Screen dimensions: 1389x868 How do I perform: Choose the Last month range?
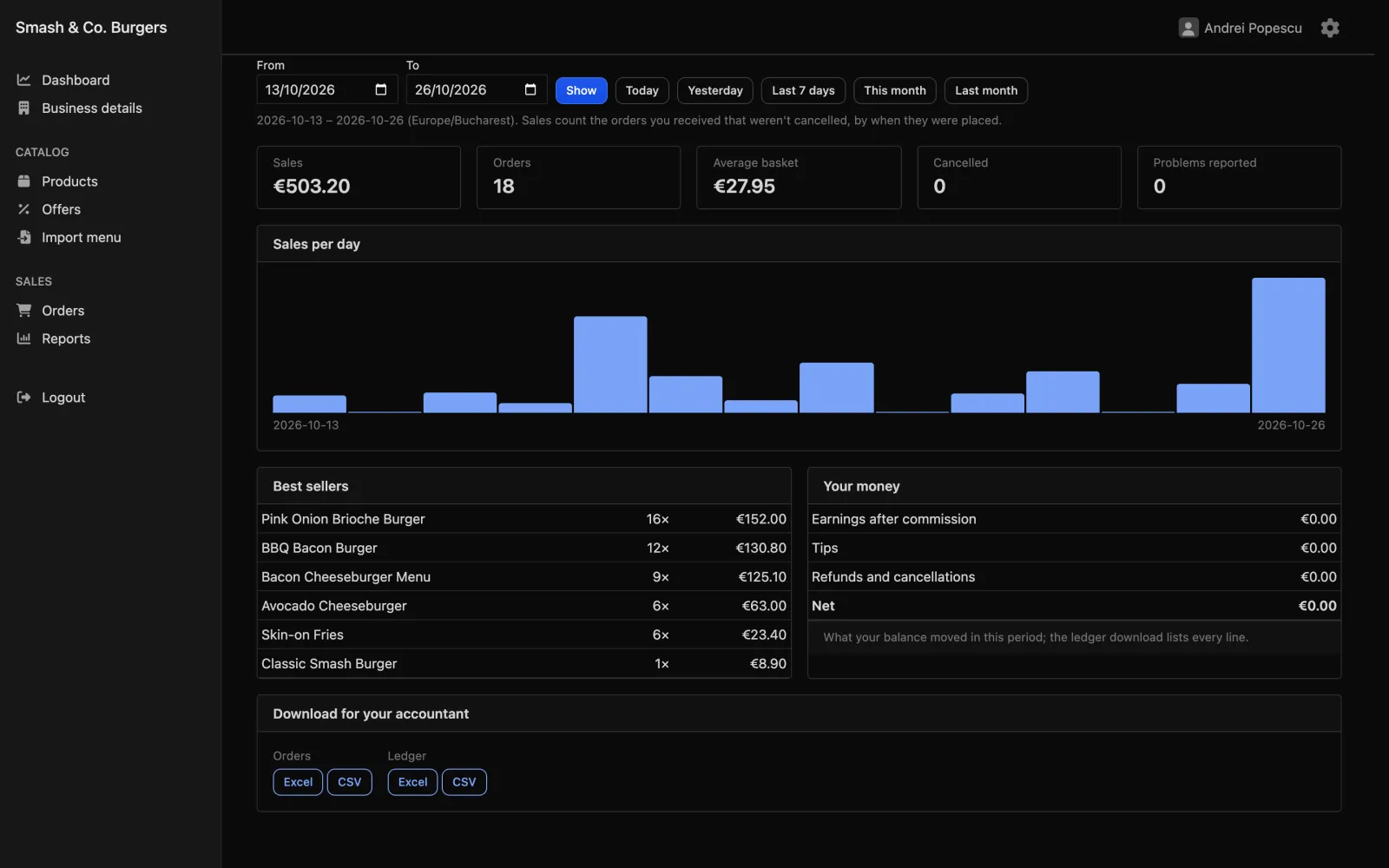(x=986, y=90)
